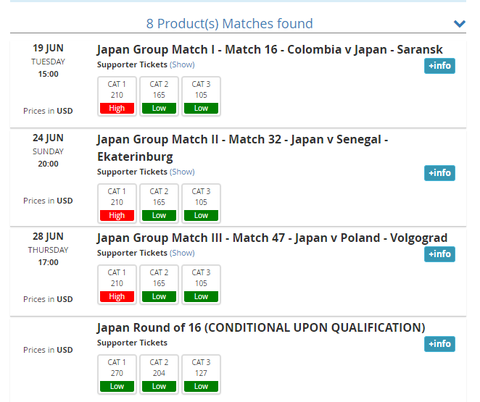This screenshot has width=480, height=402.
Task: Choose CAT 1 ticket for Match 32
Action: tap(117, 203)
